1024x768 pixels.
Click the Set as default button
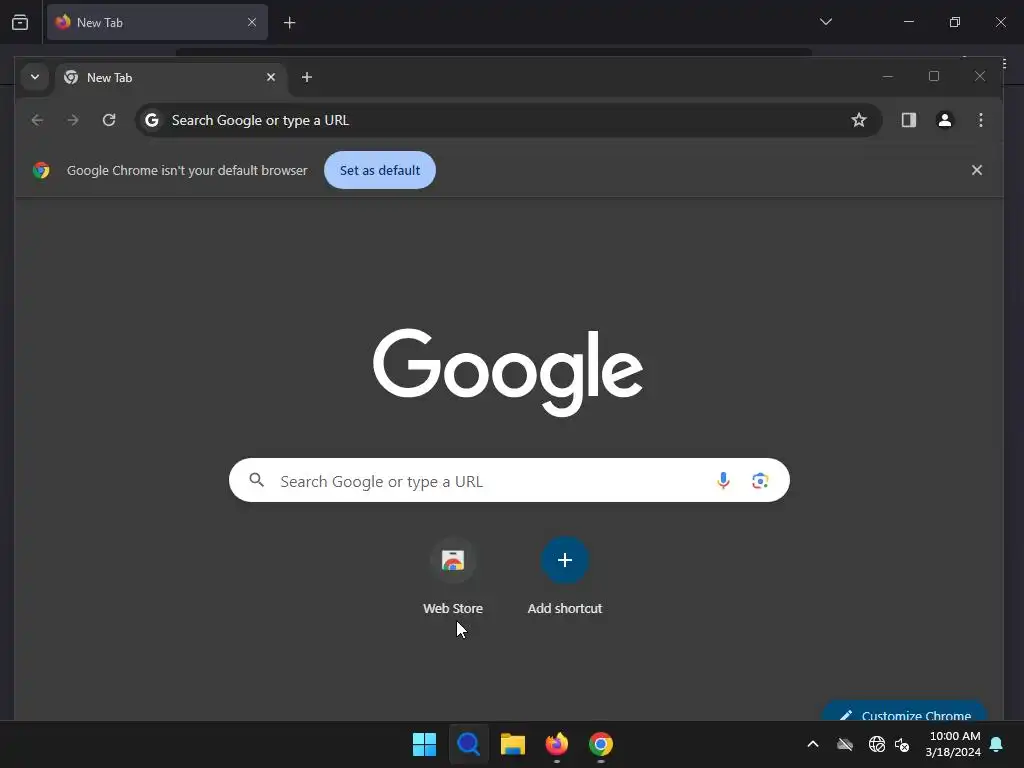[379, 170]
